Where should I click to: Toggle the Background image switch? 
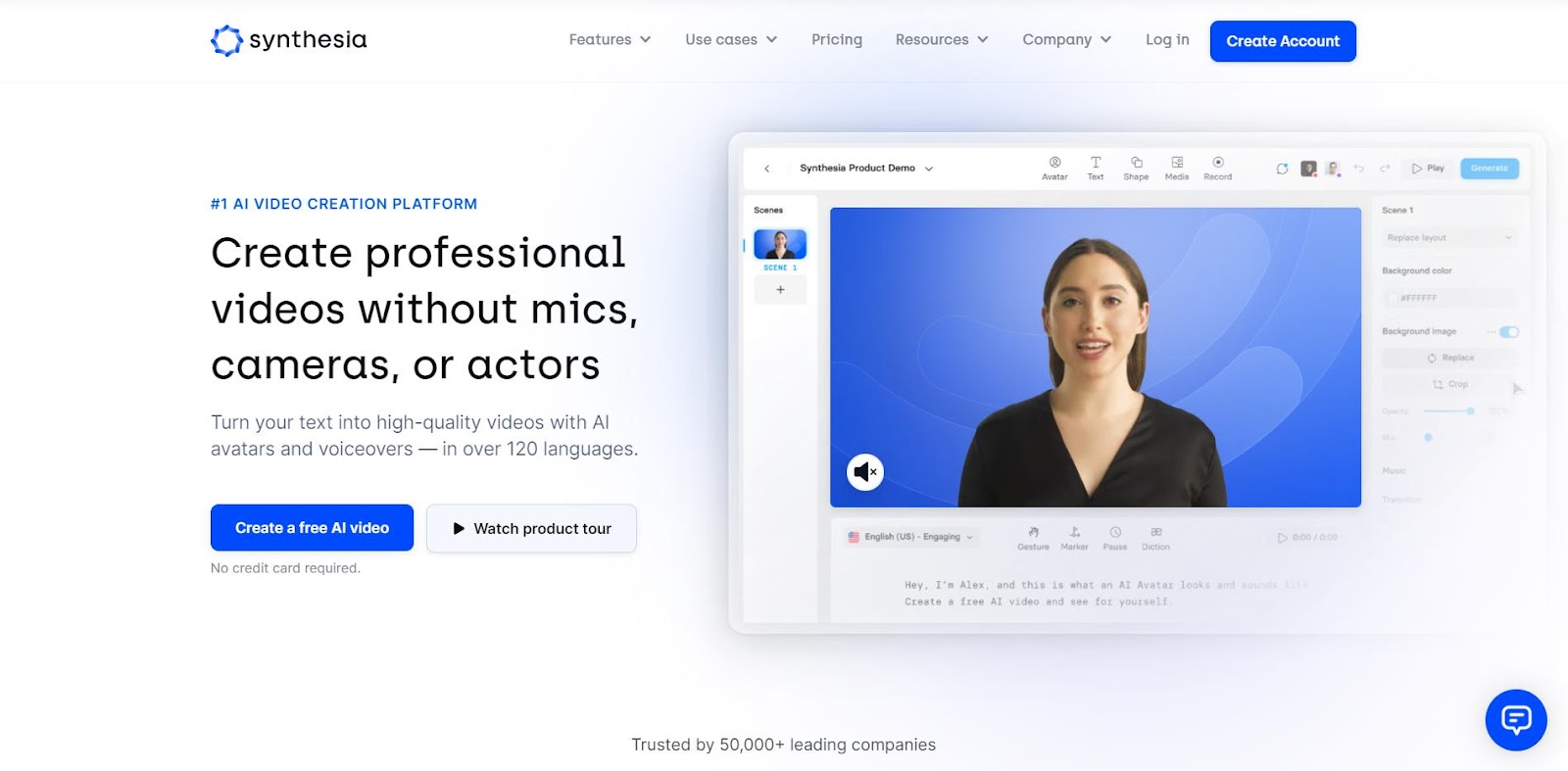(x=1509, y=332)
